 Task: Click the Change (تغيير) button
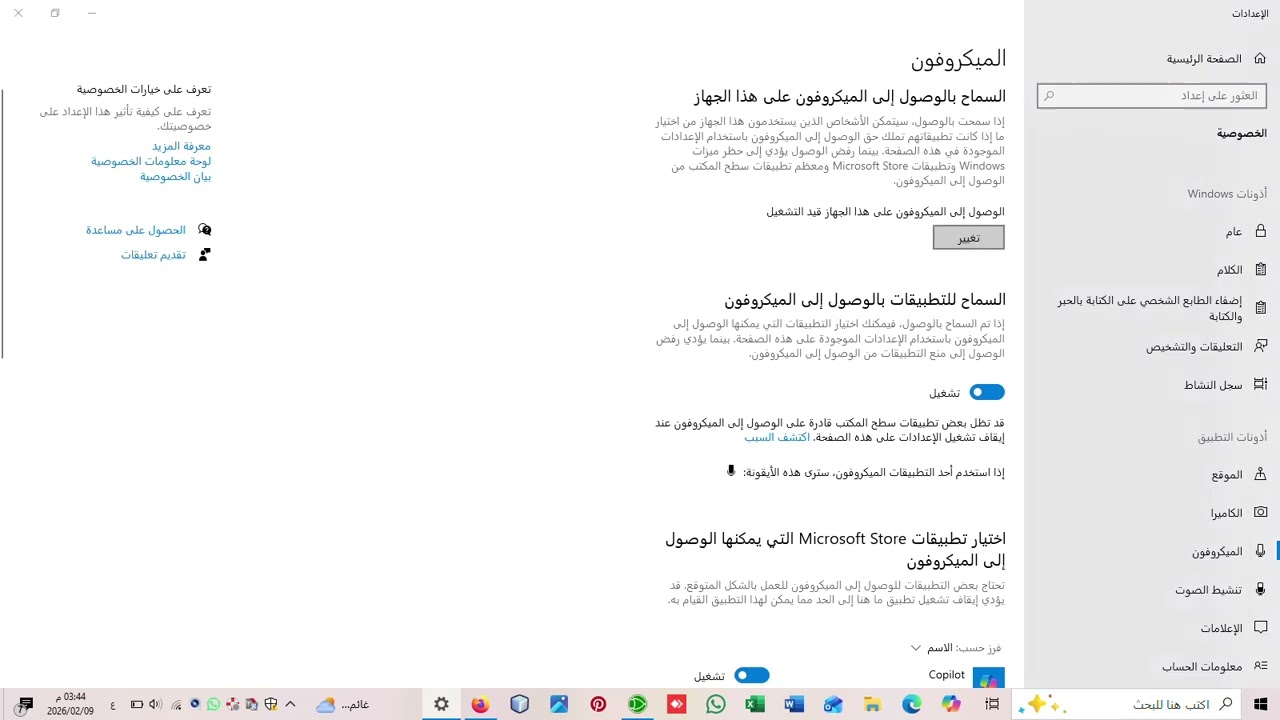pyautogui.click(x=968, y=237)
